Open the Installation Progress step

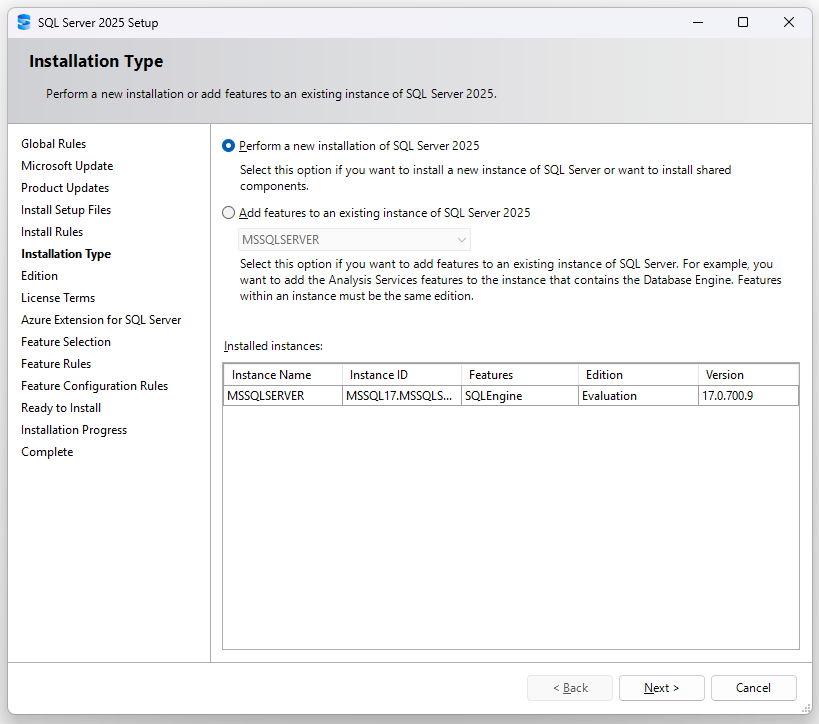[73, 429]
